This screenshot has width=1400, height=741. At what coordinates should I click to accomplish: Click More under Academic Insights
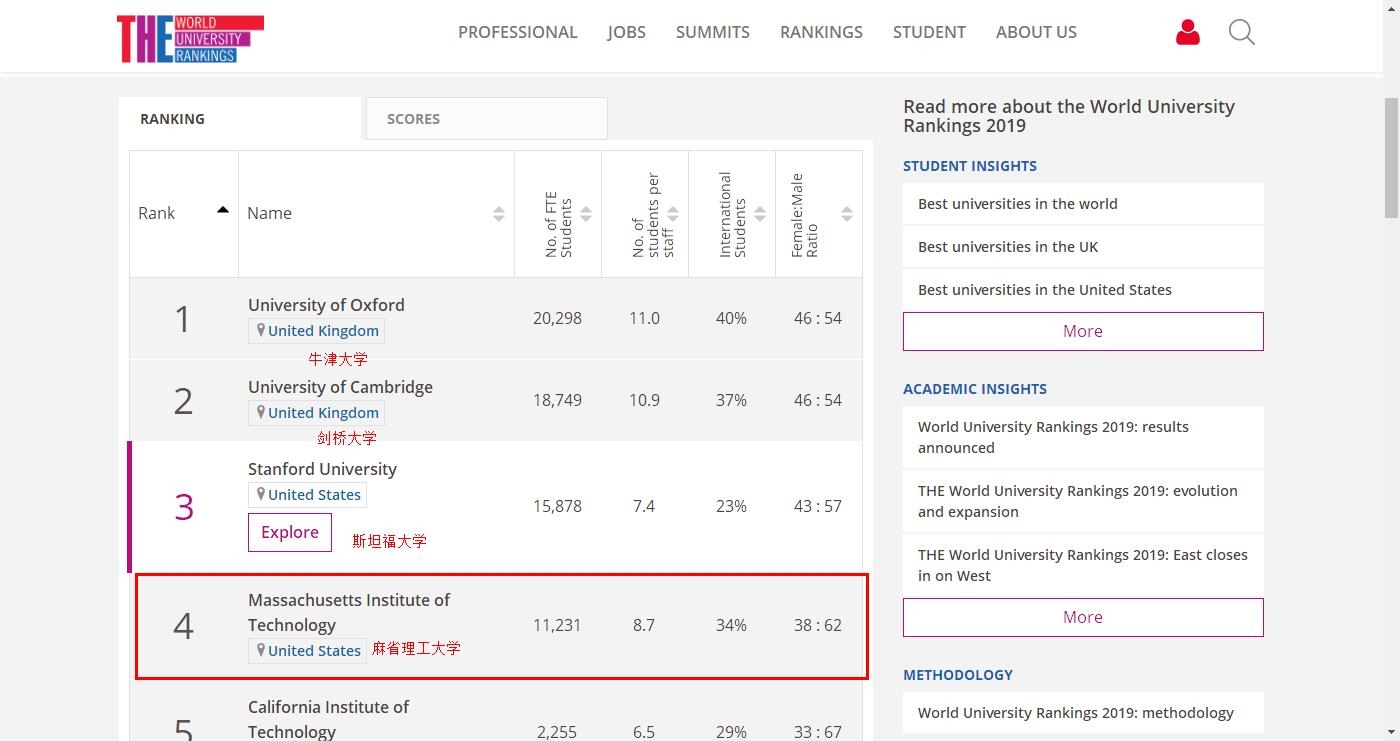coord(1083,617)
